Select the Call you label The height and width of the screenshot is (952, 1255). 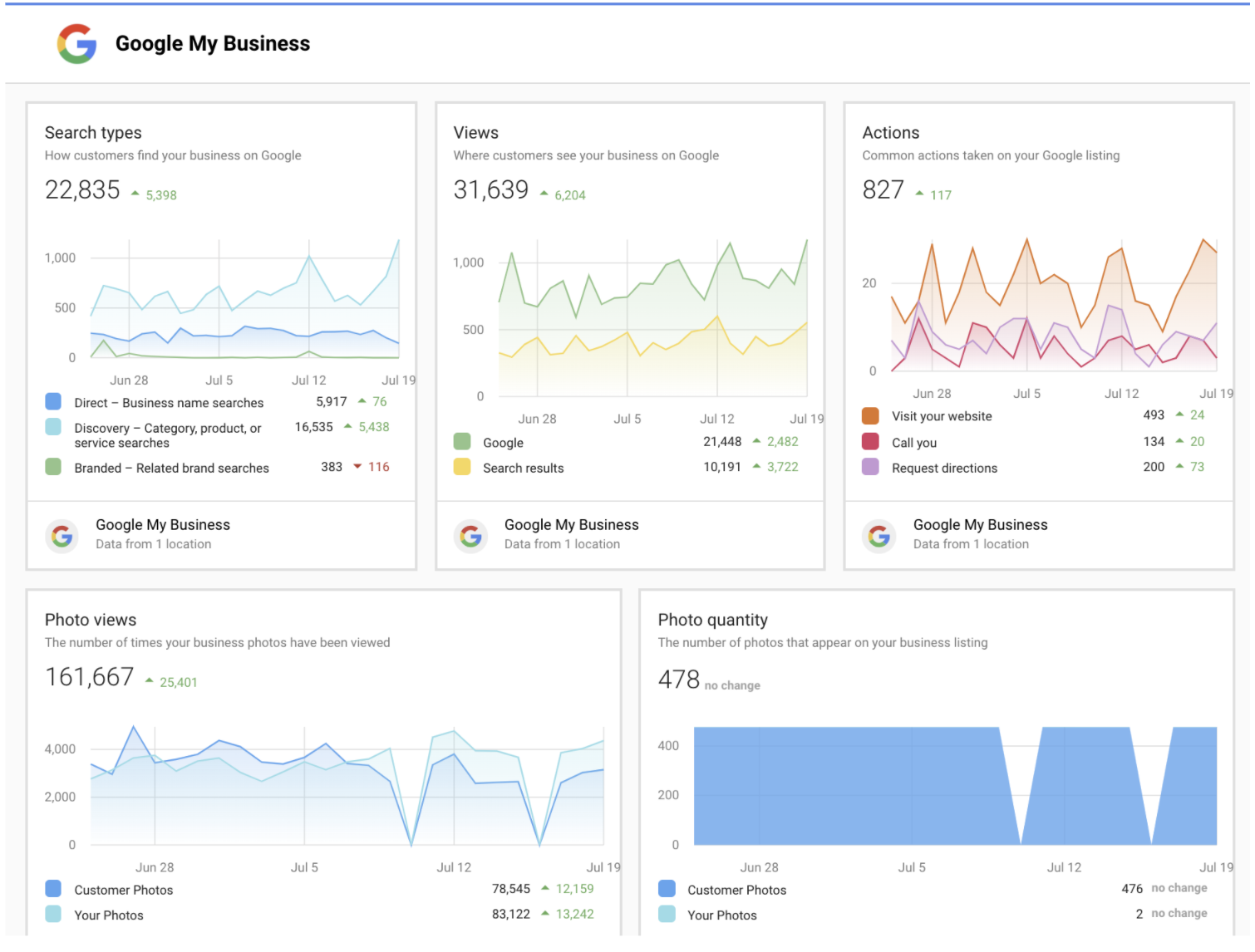[x=914, y=444]
